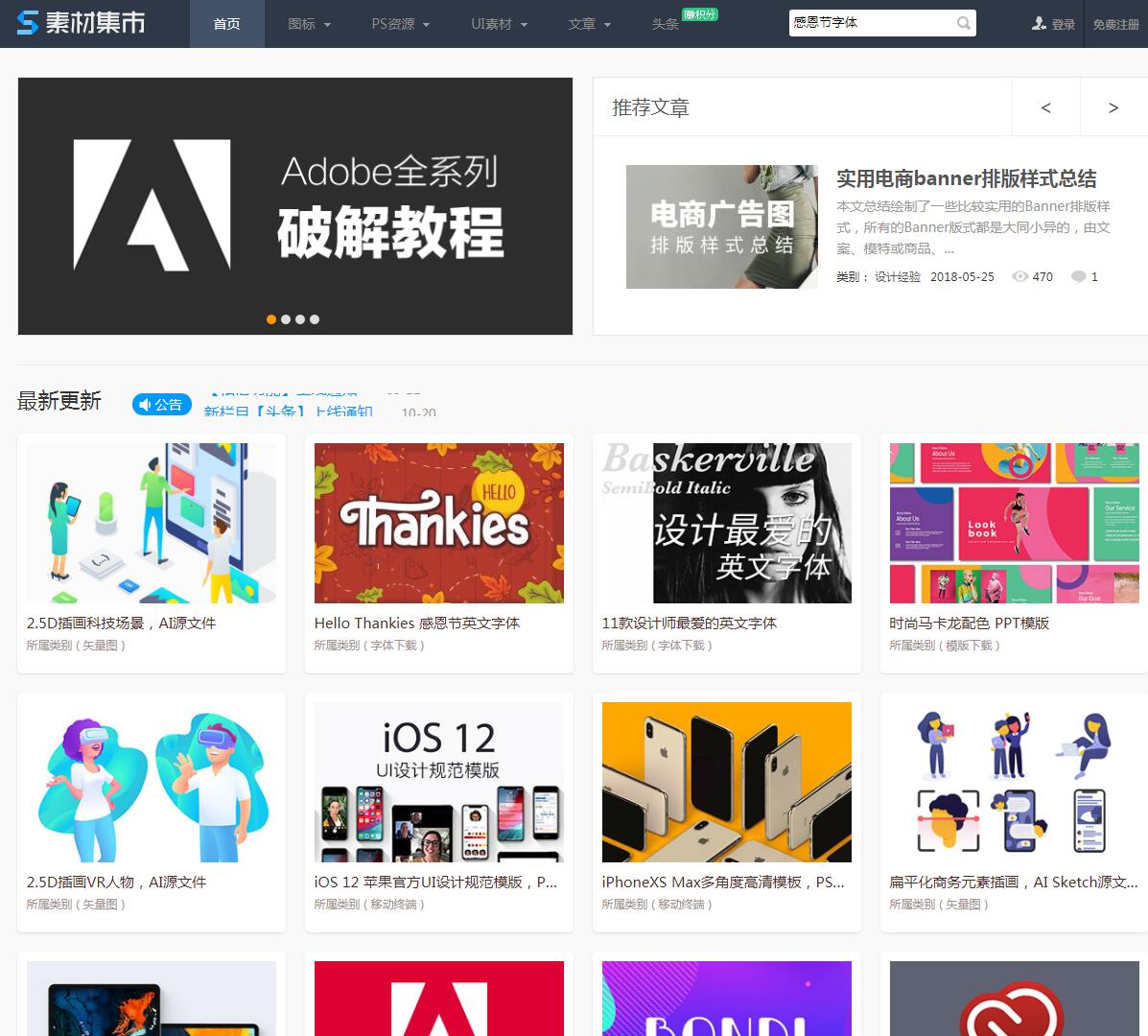Click 时尚马卡龙配色 PPT模版 title
Viewport: 1148px width, 1036px height.
(x=970, y=624)
